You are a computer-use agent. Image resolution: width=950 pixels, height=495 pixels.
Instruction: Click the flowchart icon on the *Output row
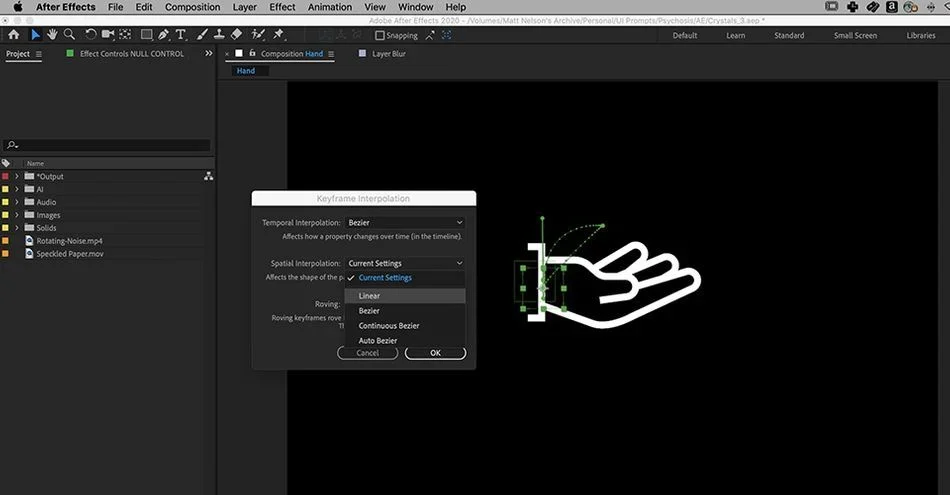(x=208, y=176)
